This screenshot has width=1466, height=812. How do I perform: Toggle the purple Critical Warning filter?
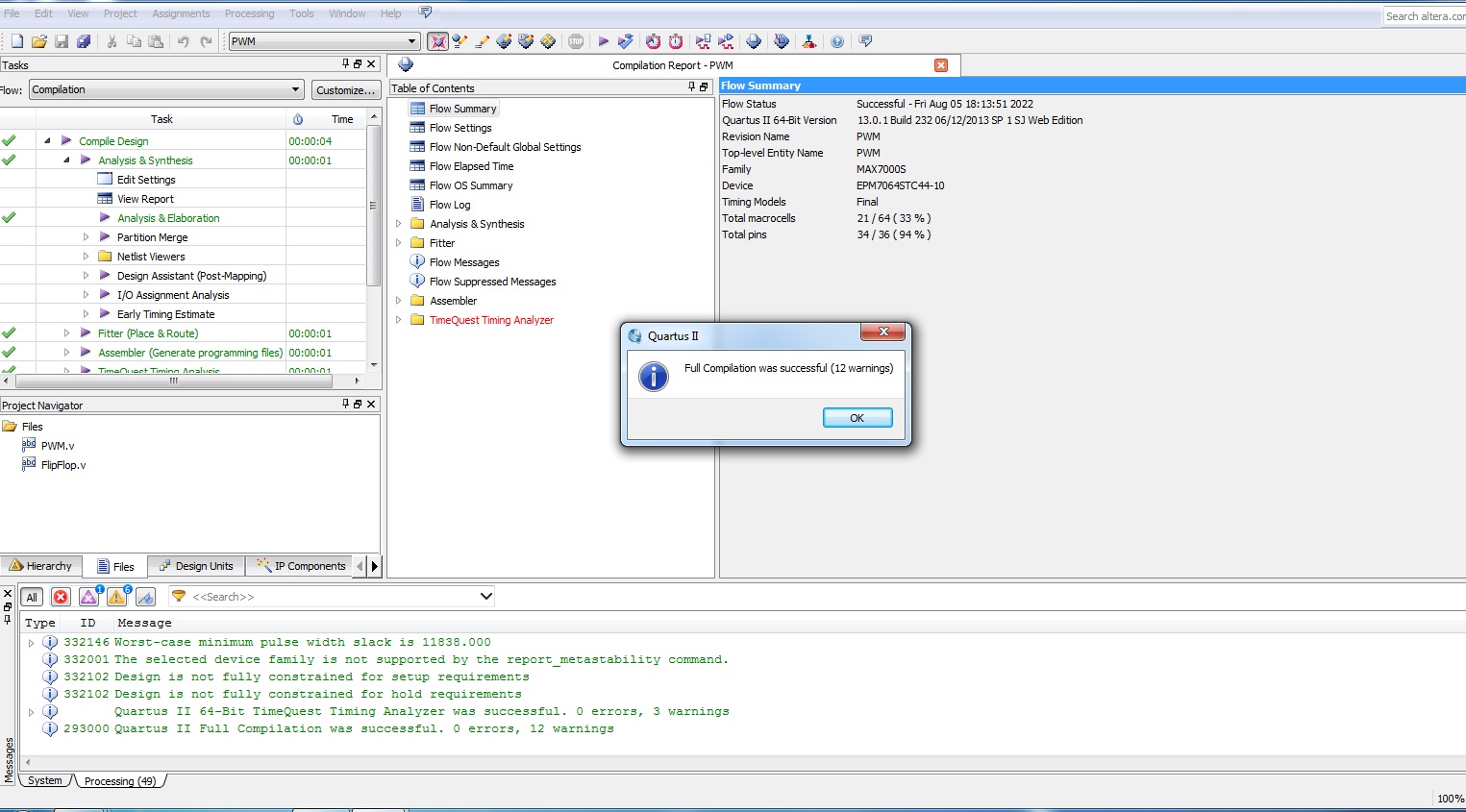click(x=88, y=597)
